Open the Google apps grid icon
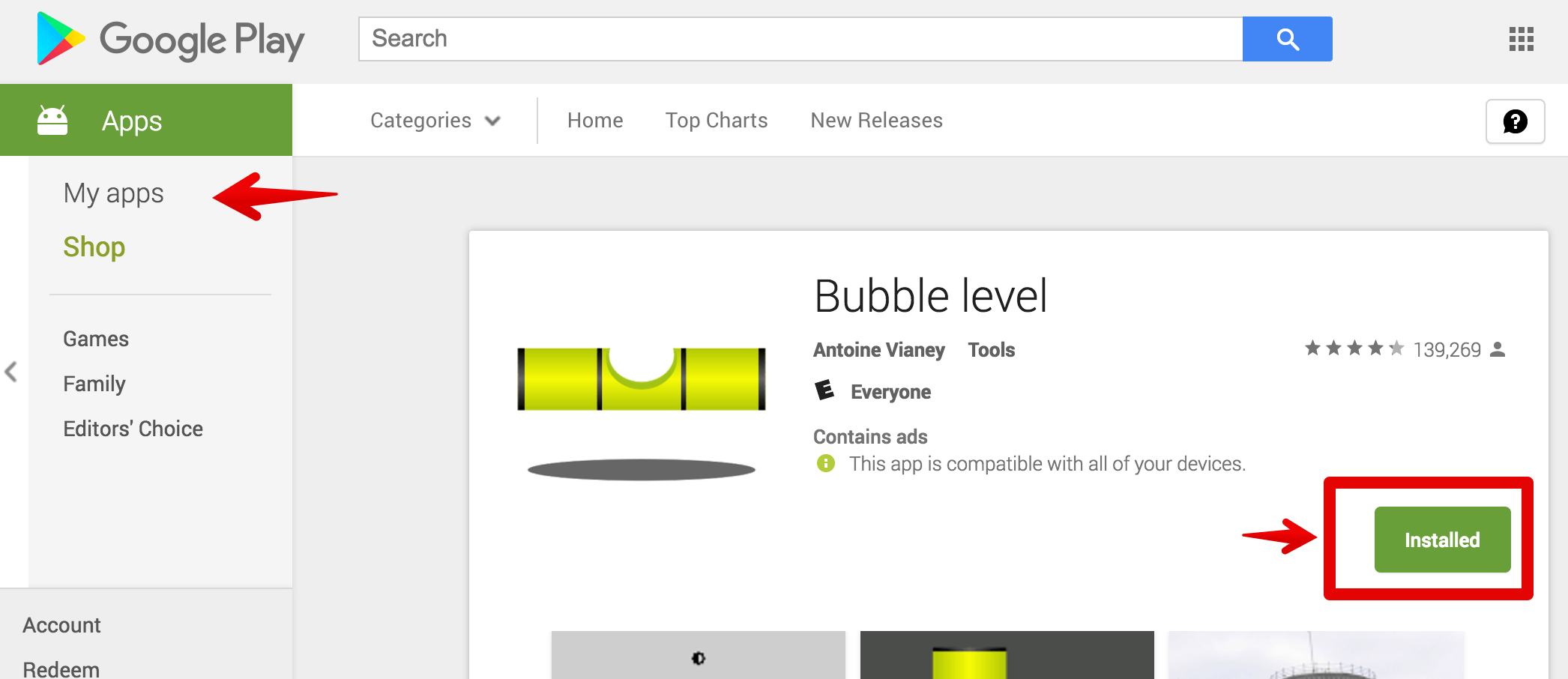This screenshot has width=1568, height=679. click(1521, 39)
